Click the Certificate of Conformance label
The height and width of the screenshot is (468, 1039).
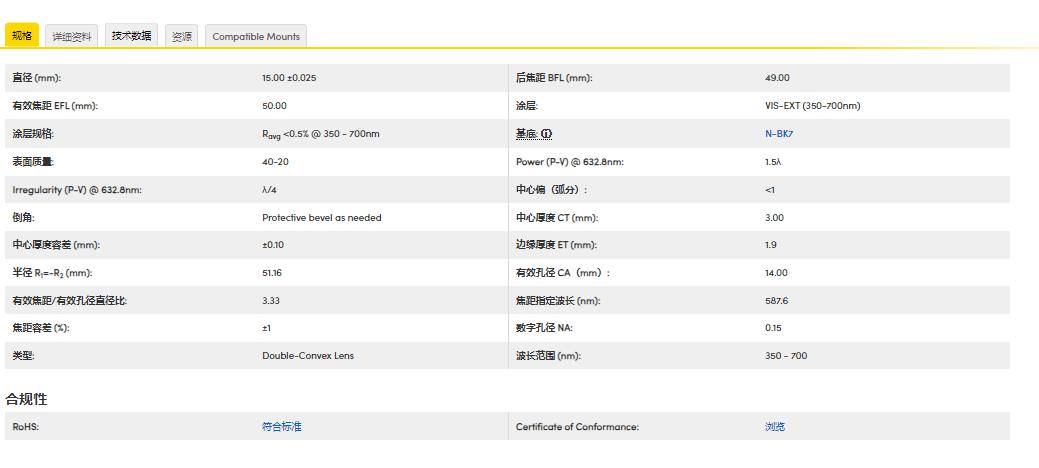[x=577, y=427]
